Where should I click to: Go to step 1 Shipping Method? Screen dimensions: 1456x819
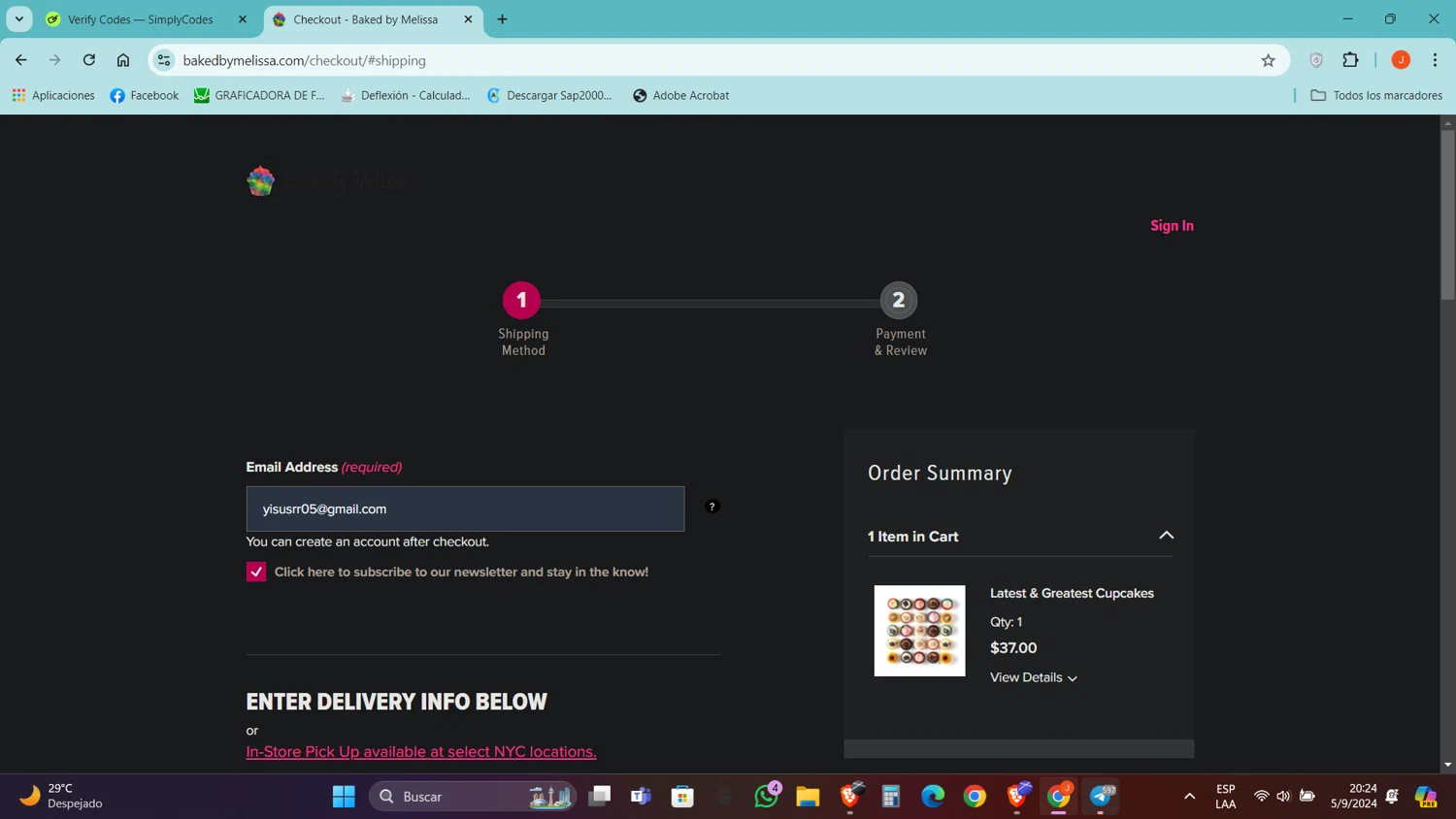[x=521, y=301]
